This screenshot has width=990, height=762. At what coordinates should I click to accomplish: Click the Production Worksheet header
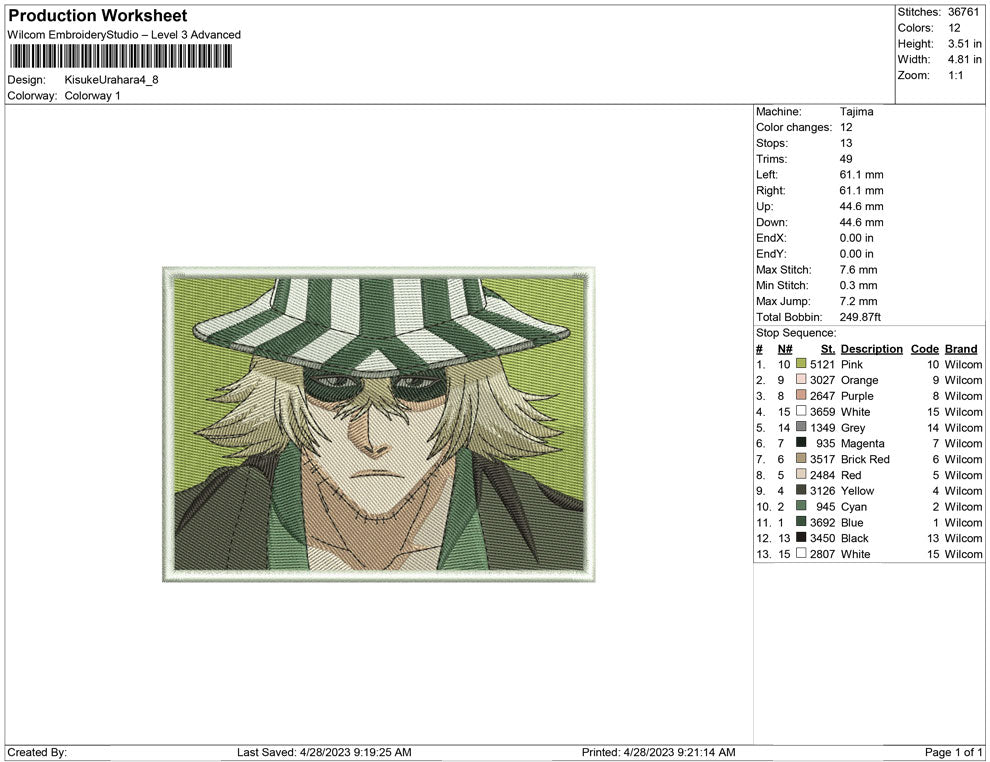tap(96, 15)
